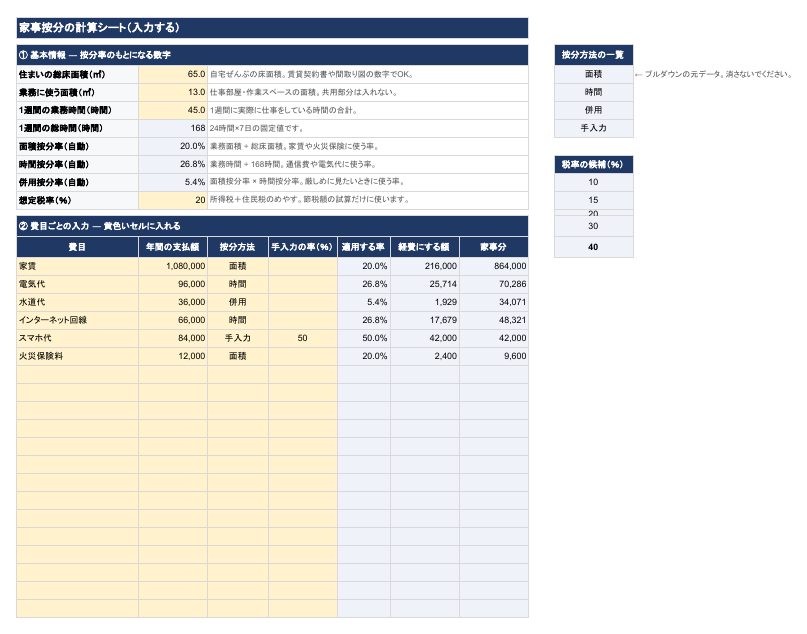The image size is (807, 634).
Task: Open the 按分方法 dropdown in 家賃 row
Action: click(238, 266)
